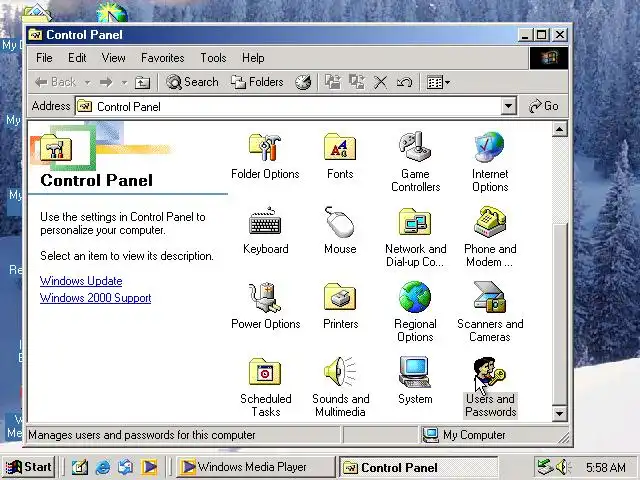
Task: Click the Go button
Action: [543, 106]
